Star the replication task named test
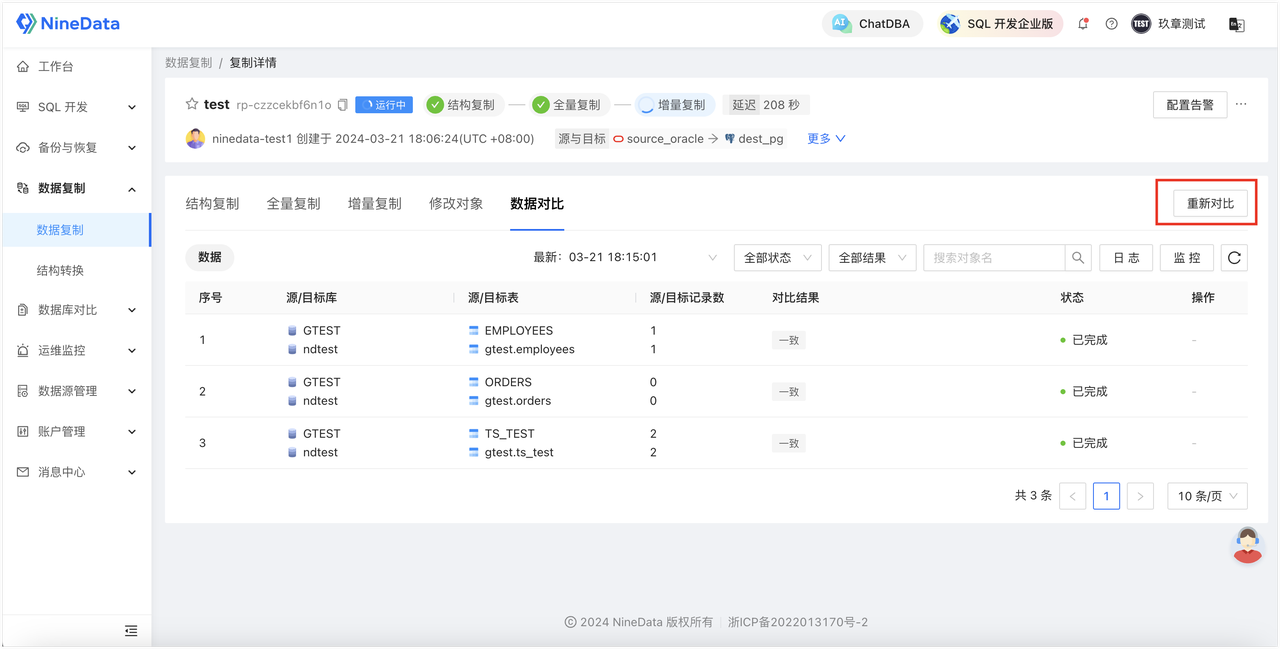This screenshot has height=649, width=1280. point(190,103)
